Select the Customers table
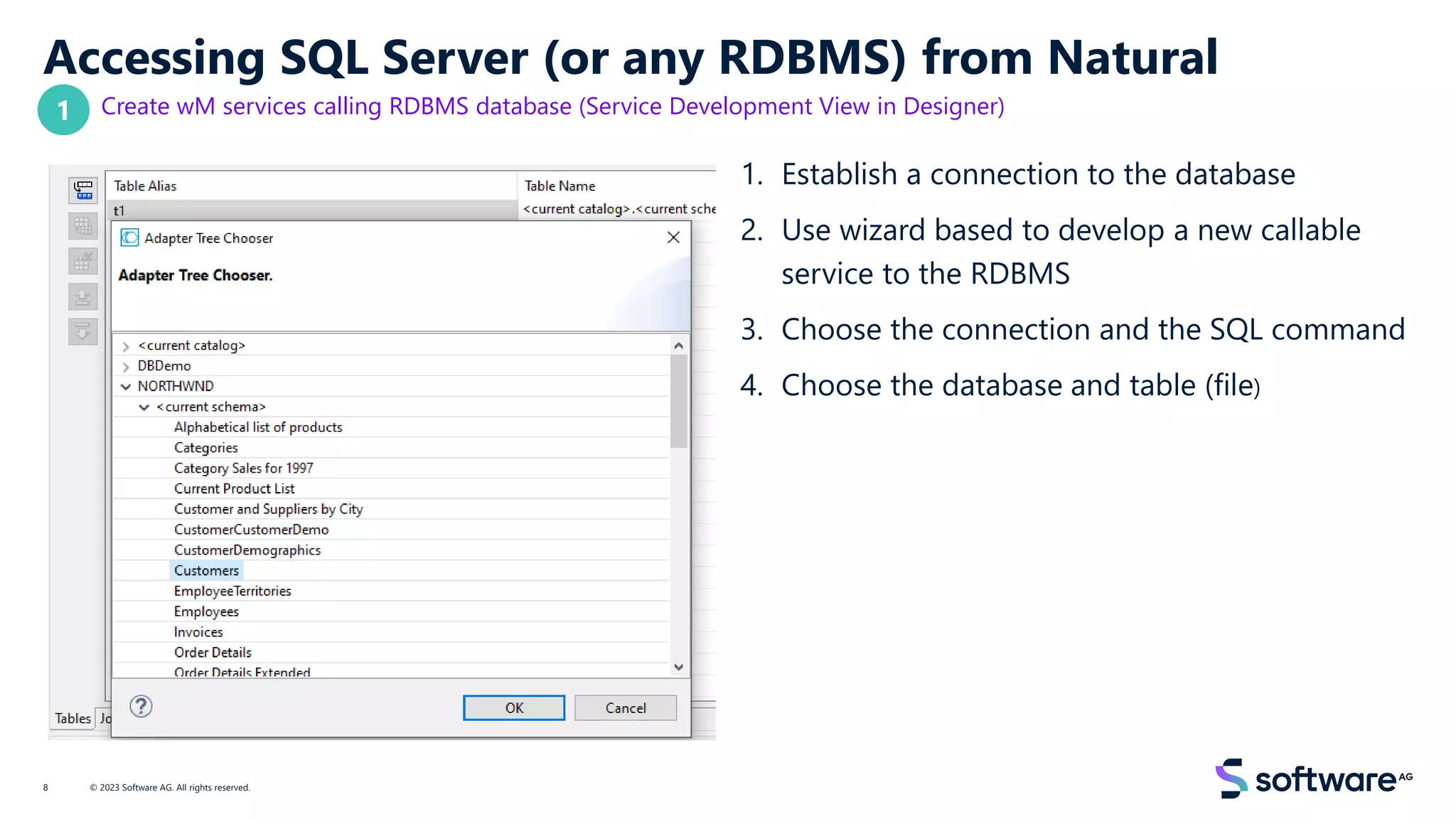This screenshot has height=819, width=1456. (207, 571)
